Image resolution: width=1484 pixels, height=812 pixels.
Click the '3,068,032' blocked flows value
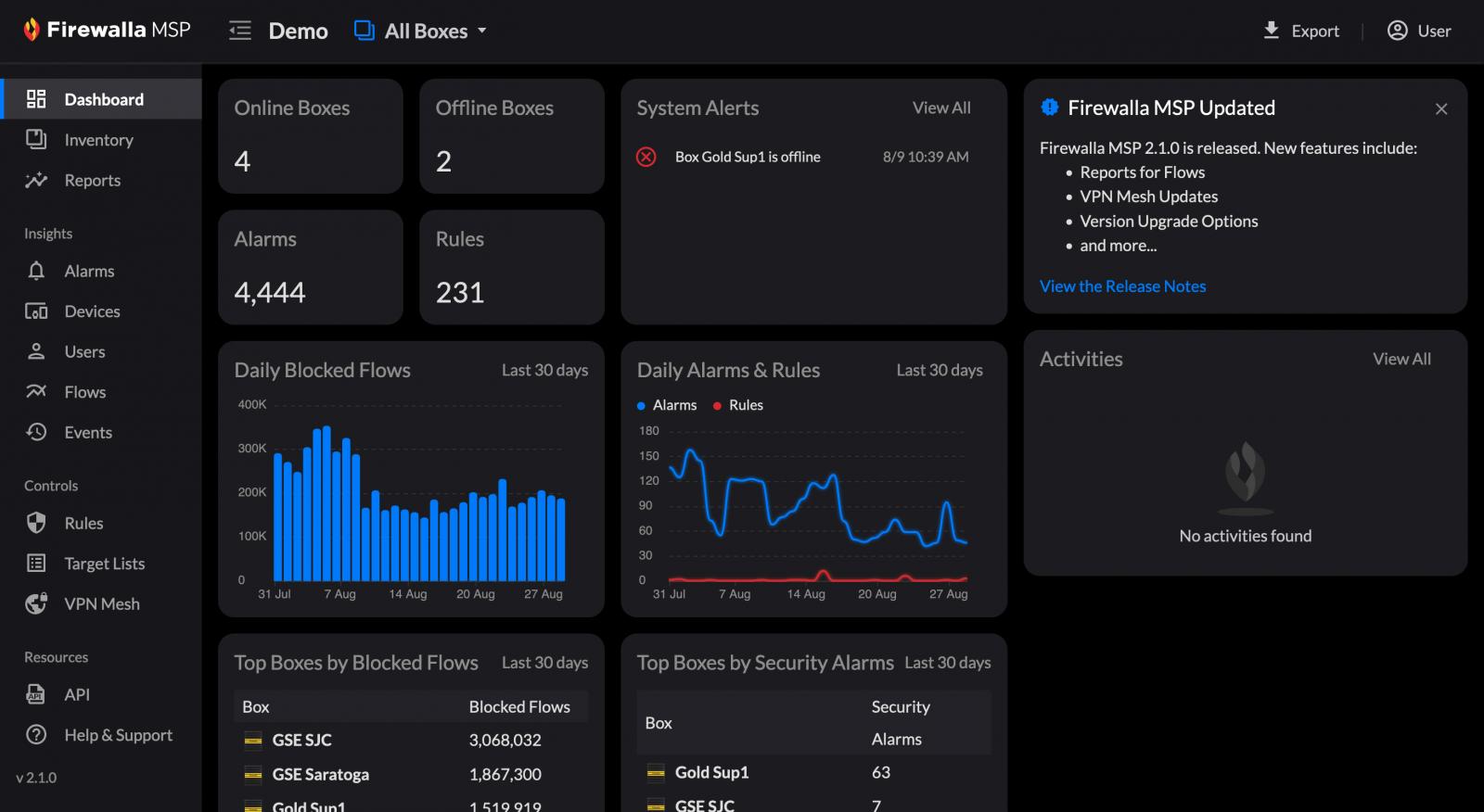[505, 740]
